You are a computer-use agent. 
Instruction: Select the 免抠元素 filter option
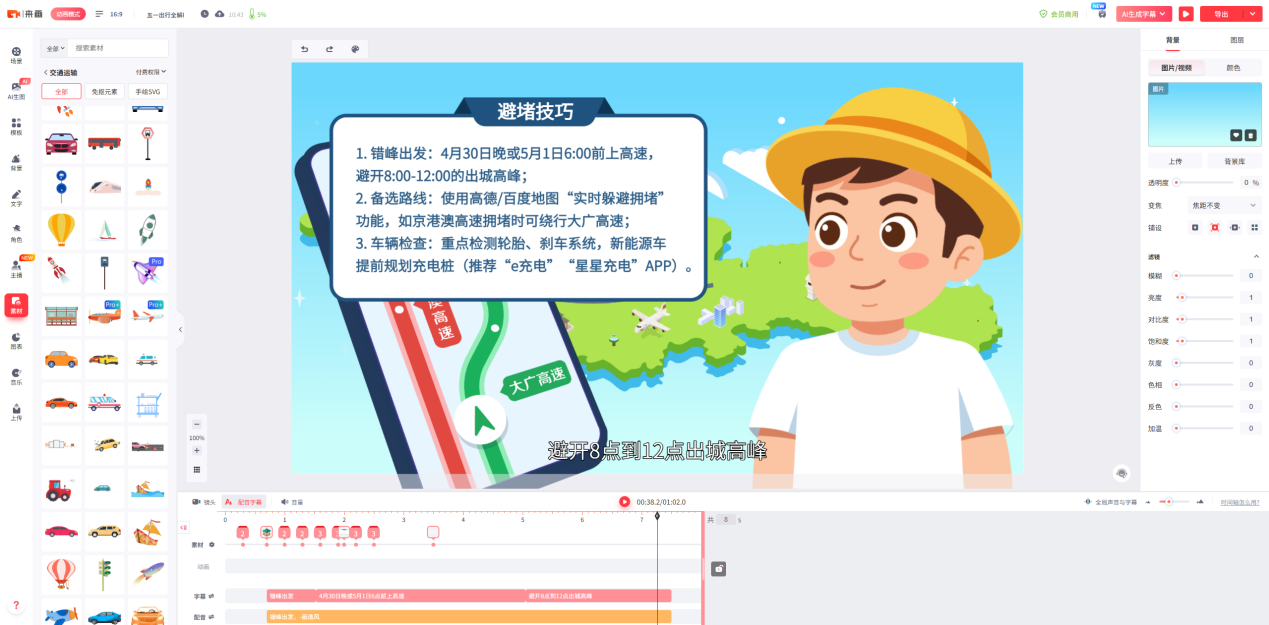pyautogui.click(x=104, y=91)
